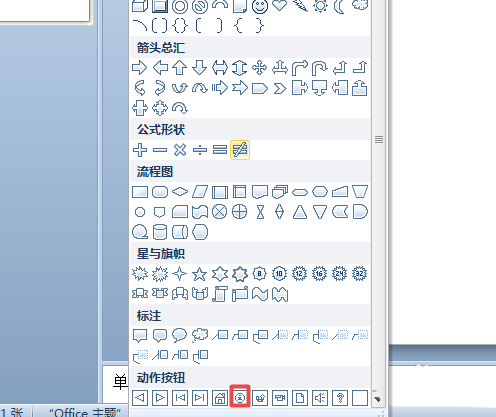
Task: Select the Multiply equation shape
Action: (180, 150)
